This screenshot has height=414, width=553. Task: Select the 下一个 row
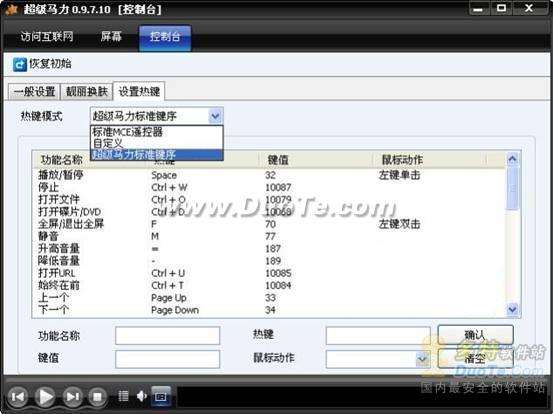(x=269, y=310)
